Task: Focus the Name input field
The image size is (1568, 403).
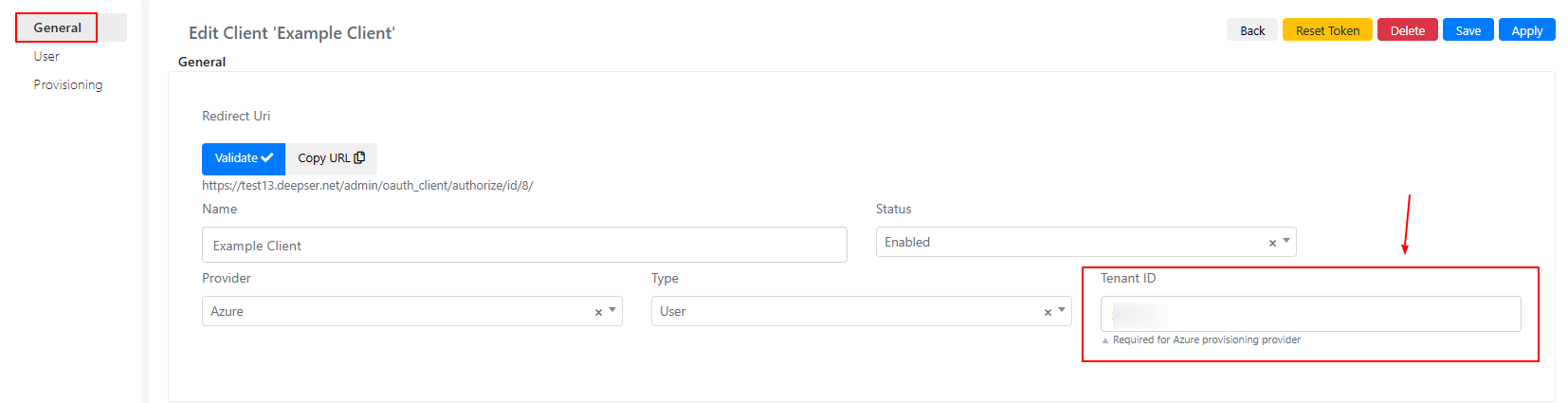Action: pos(524,245)
